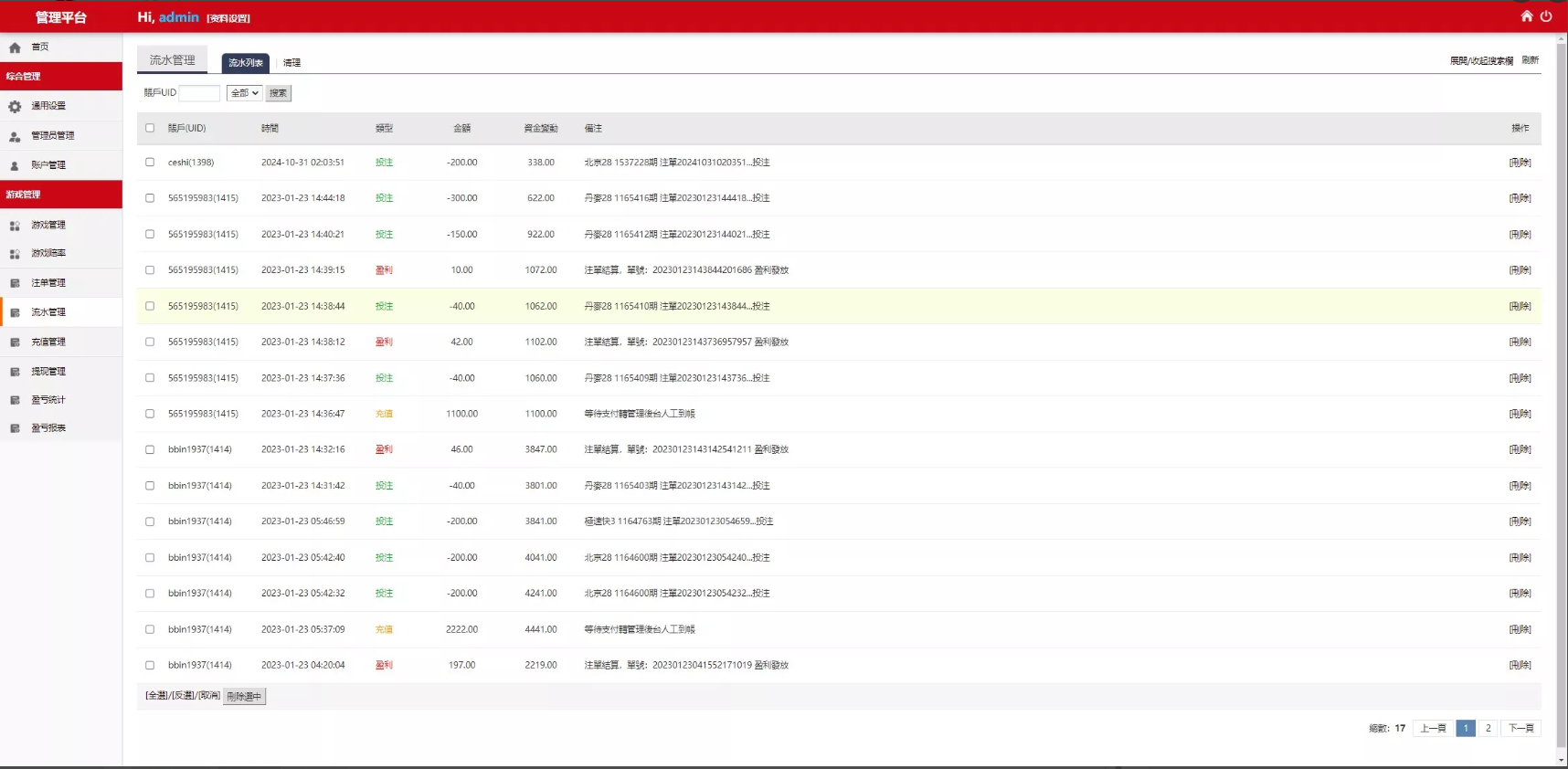Screen dimensions: 1568x769
Task: Click the power logout icon in the header
Action: click(1546, 16)
